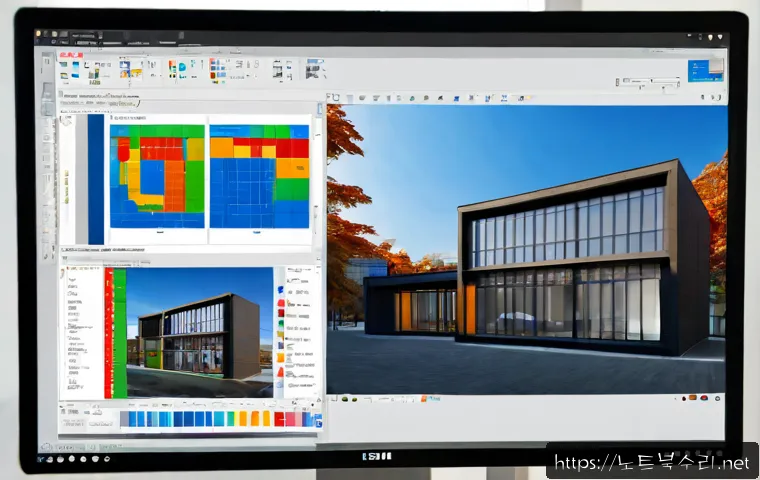
Task: Select the mostly blue grid floor plan
Action: pos(259,176)
